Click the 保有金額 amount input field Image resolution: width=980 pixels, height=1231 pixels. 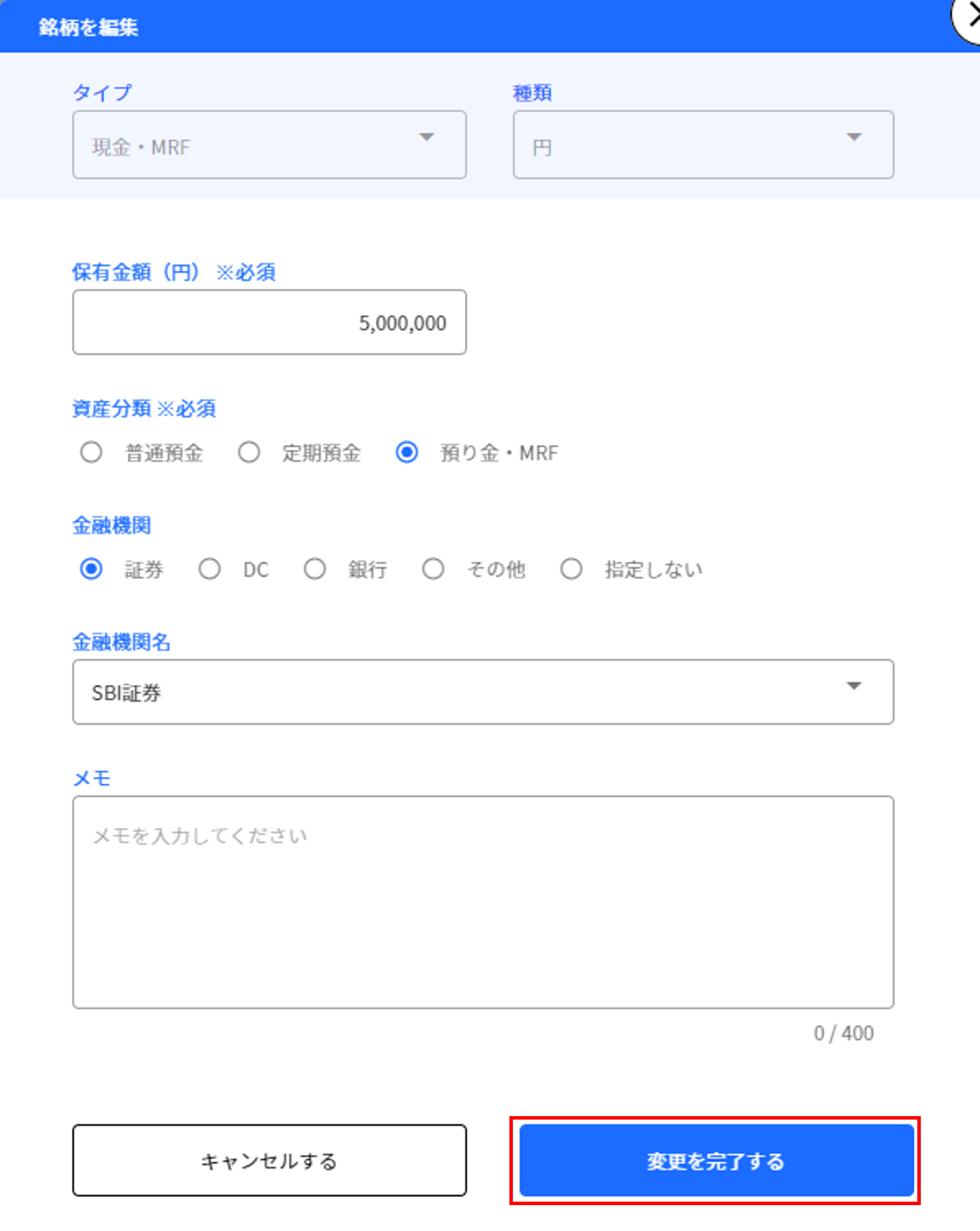click(269, 323)
